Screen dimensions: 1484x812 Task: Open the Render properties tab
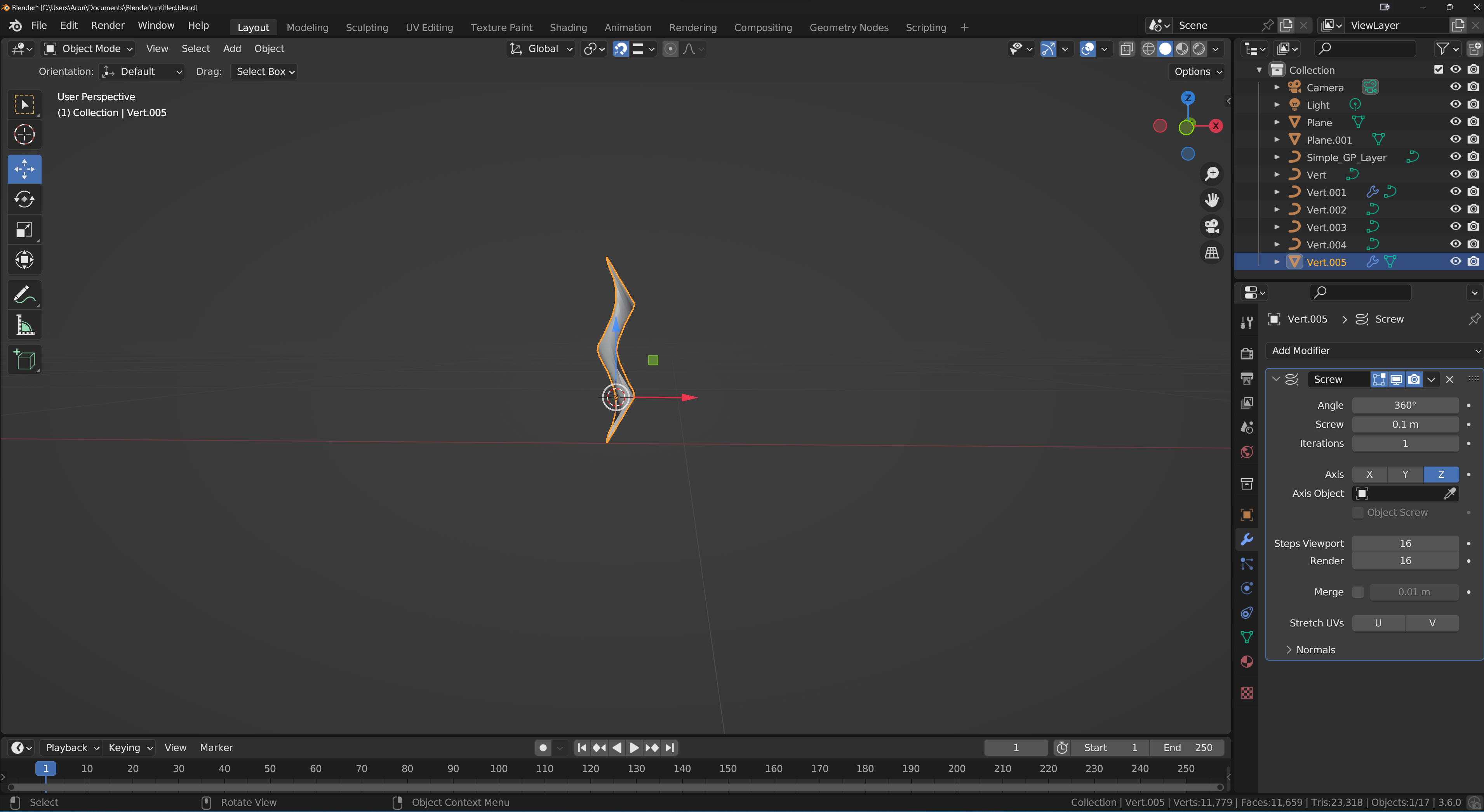point(1247,354)
